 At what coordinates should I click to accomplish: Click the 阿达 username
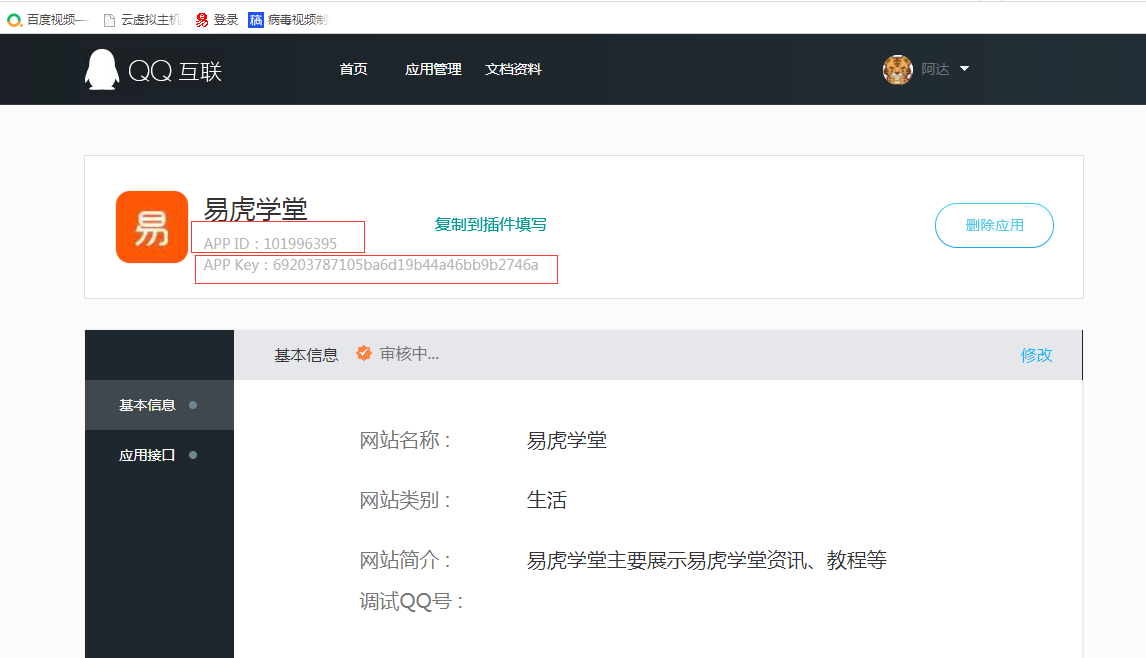pyautogui.click(x=935, y=70)
